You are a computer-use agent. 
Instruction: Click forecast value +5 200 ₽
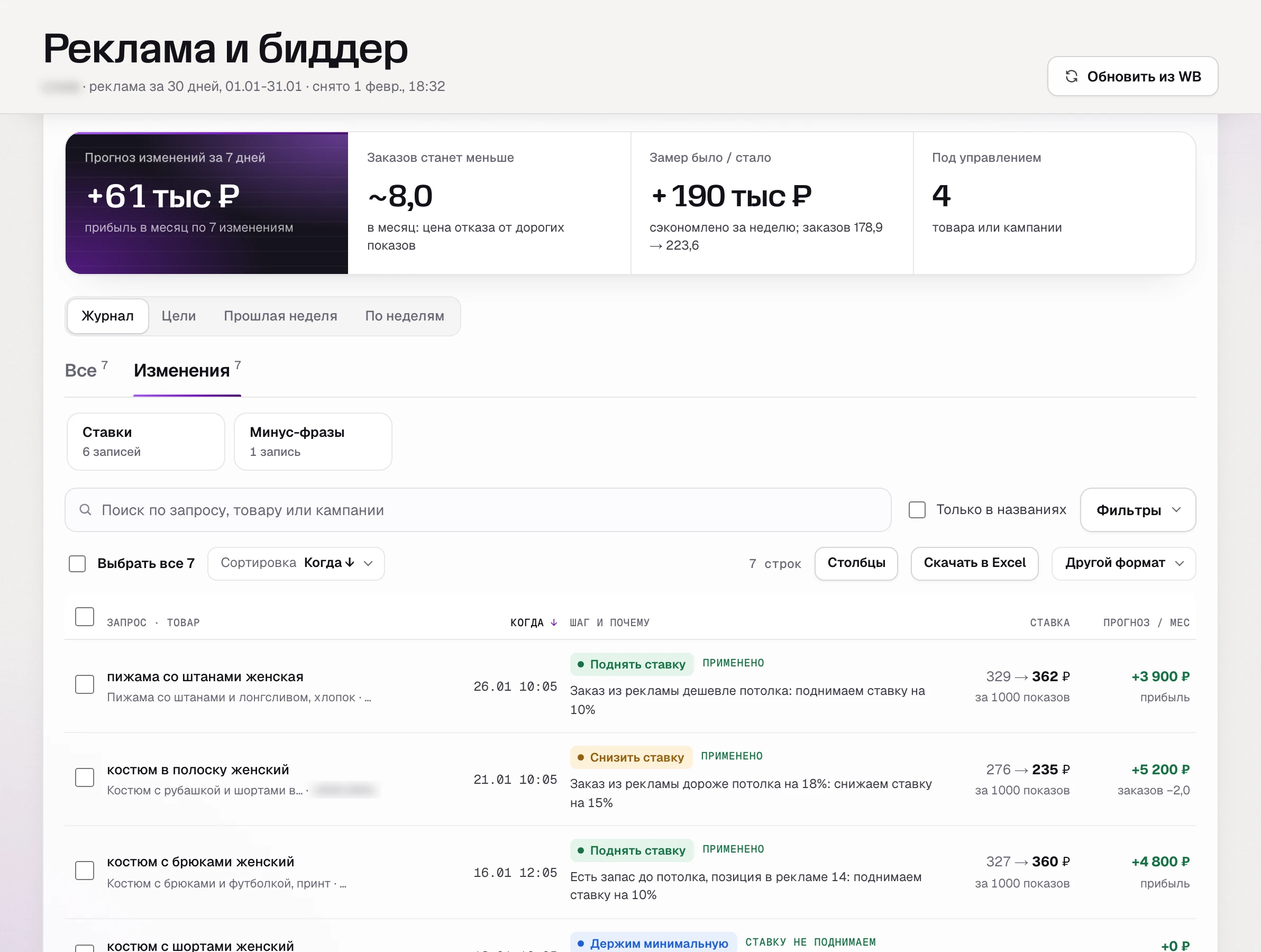pyautogui.click(x=1160, y=770)
